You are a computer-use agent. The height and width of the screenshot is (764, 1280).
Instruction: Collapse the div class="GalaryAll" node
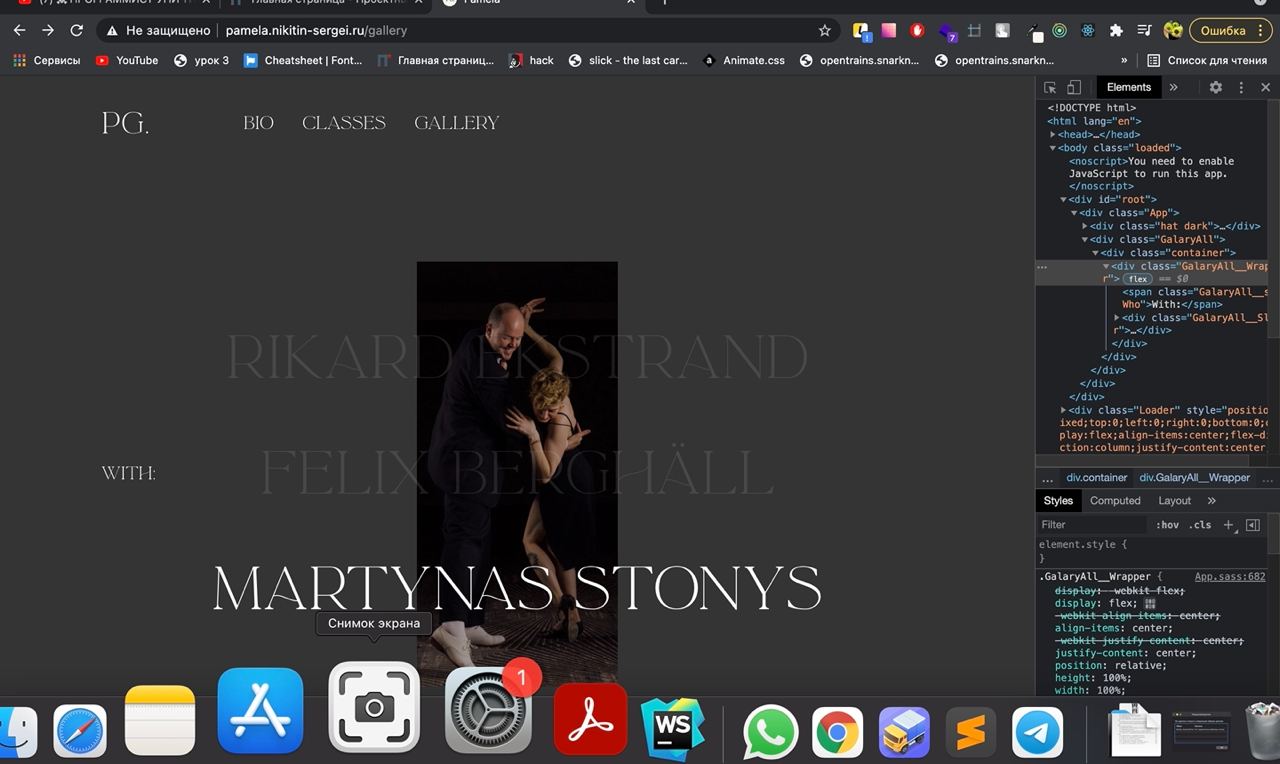coord(1085,240)
